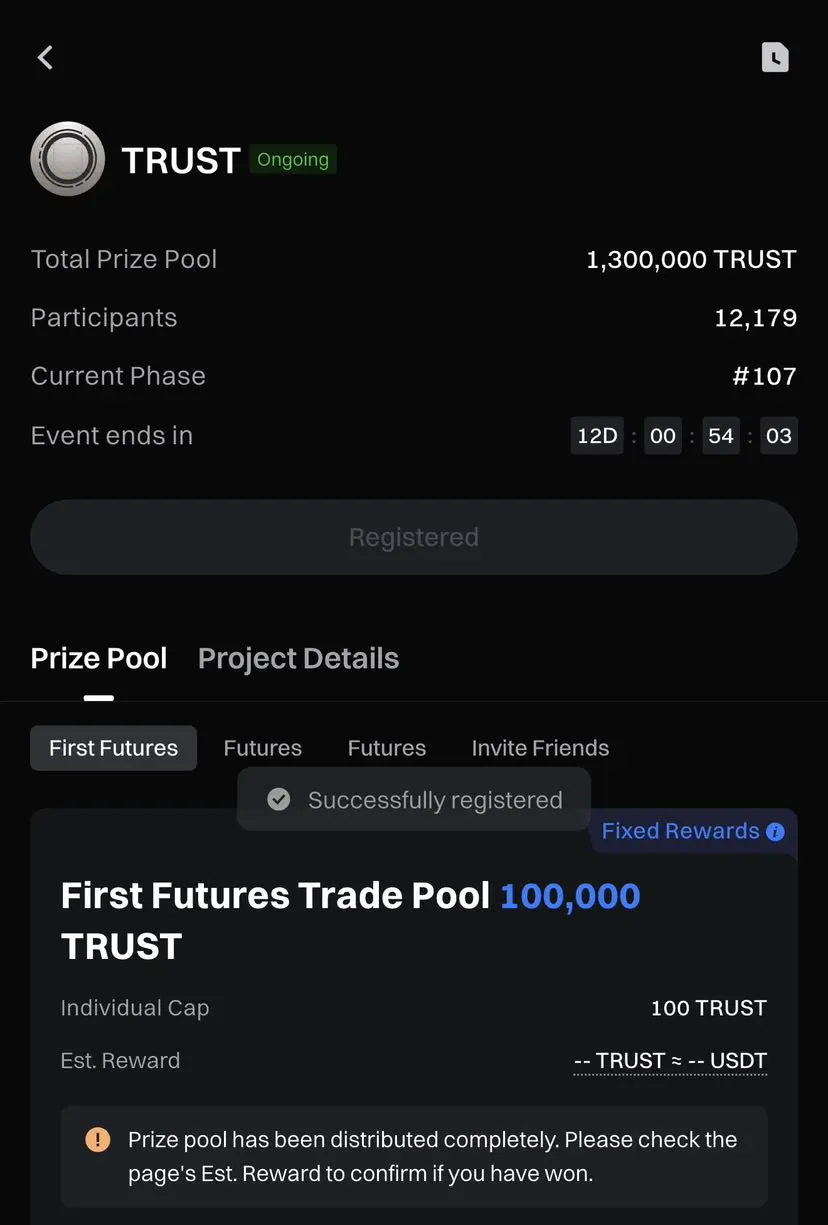Image resolution: width=828 pixels, height=1225 pixels.
Task: Click the Fixed Rewards info icon
Action: click(x=775, y=832)
